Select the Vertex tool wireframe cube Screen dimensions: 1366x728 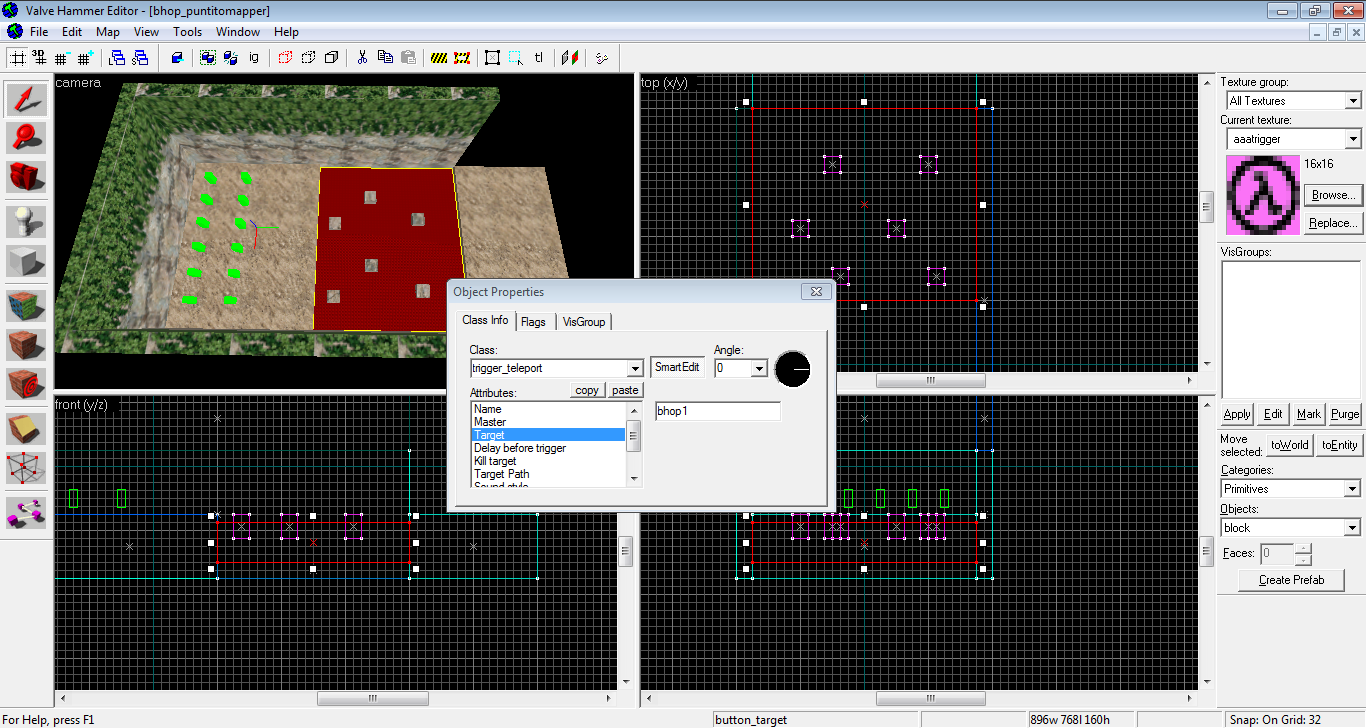27,468
